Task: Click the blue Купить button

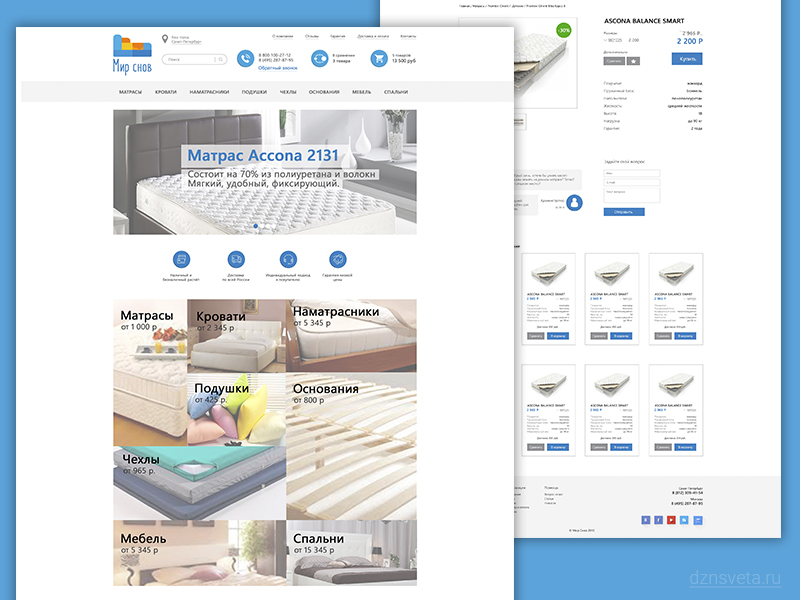Action: point(687,59)
